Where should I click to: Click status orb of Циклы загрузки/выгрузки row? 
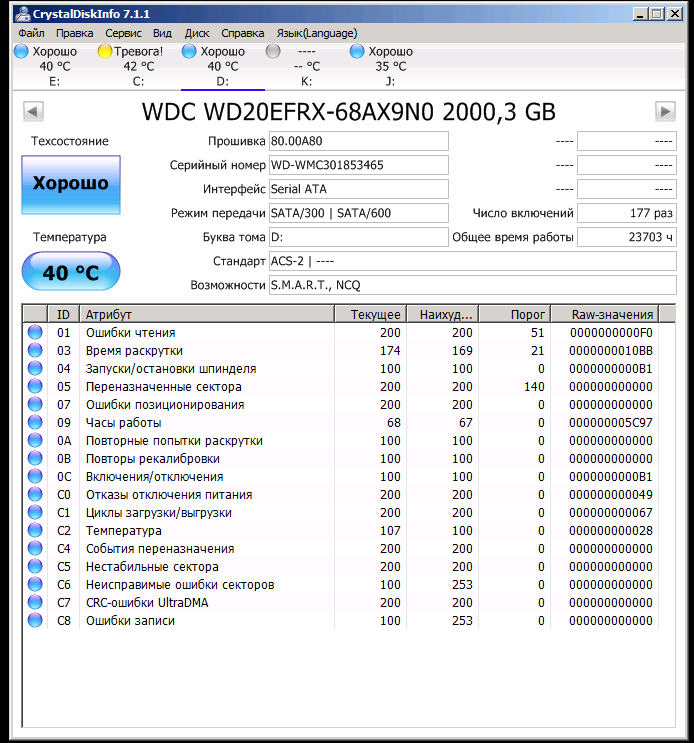(35, 512)
